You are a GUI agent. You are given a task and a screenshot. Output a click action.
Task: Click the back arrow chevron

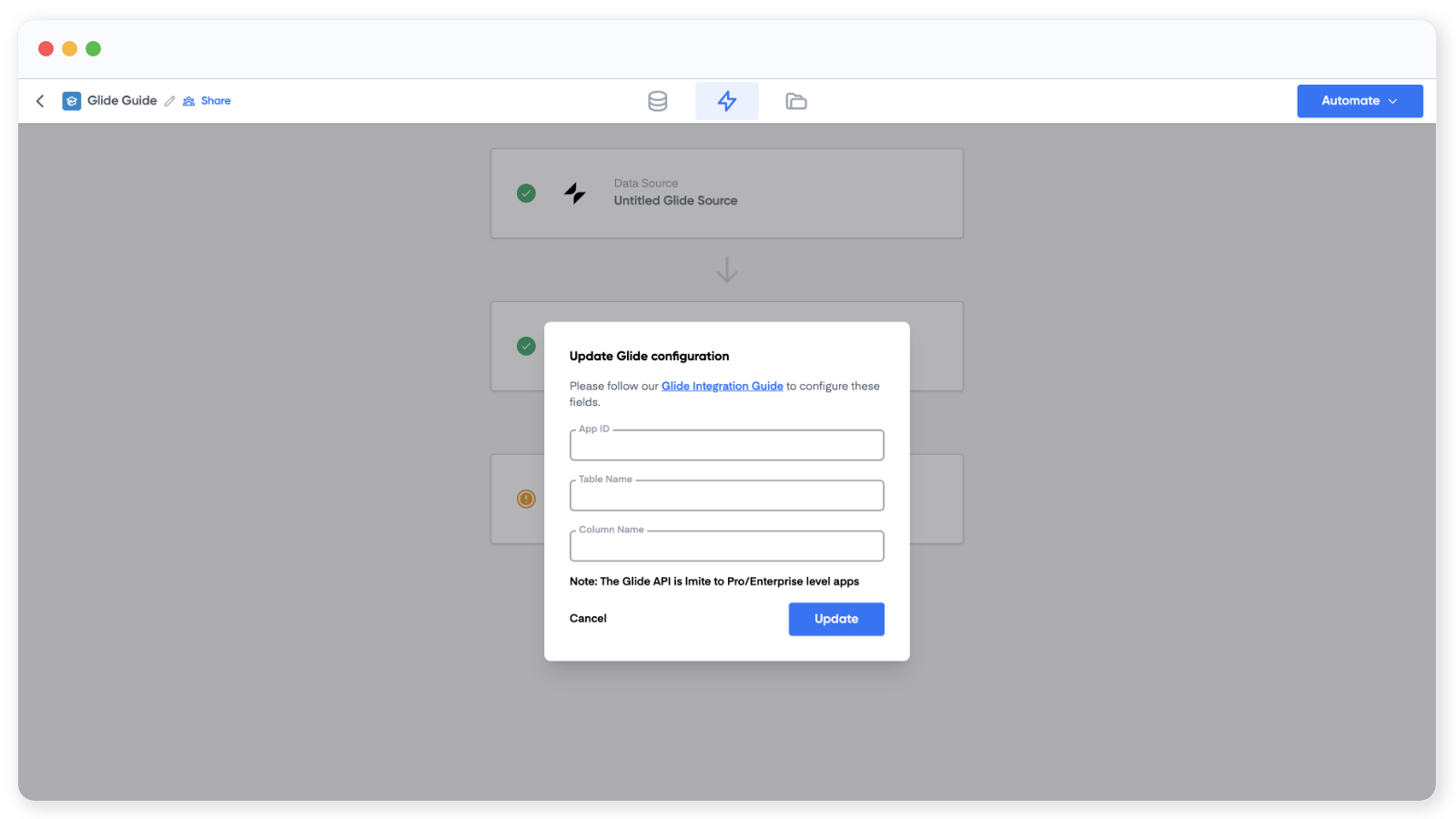point(40,101)
